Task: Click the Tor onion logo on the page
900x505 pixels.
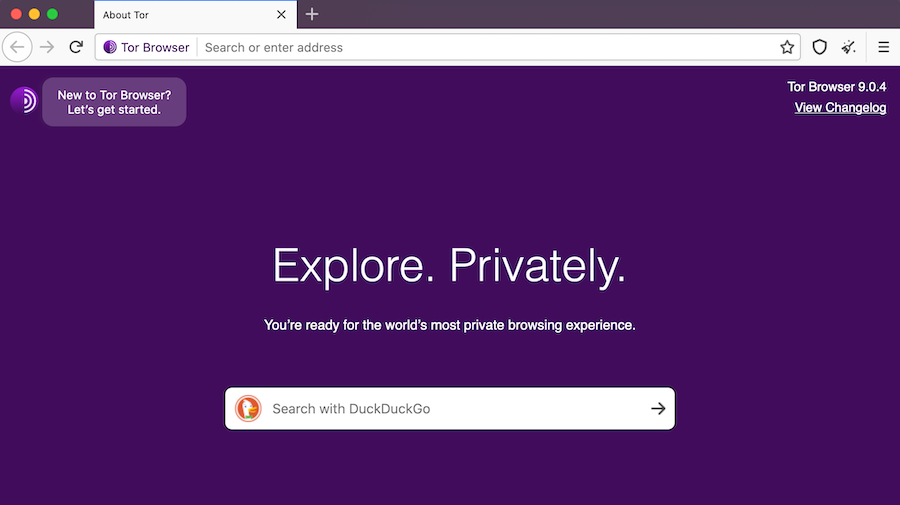Action: click(24, 100)
